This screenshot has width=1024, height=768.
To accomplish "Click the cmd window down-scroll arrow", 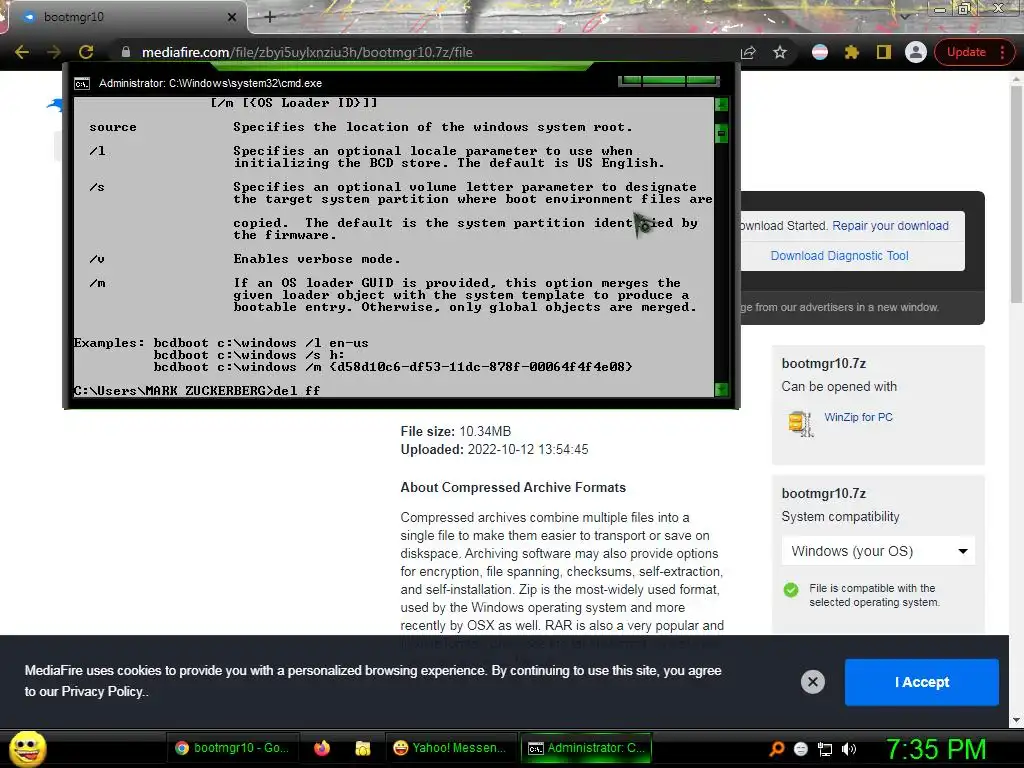I will 721,390.
